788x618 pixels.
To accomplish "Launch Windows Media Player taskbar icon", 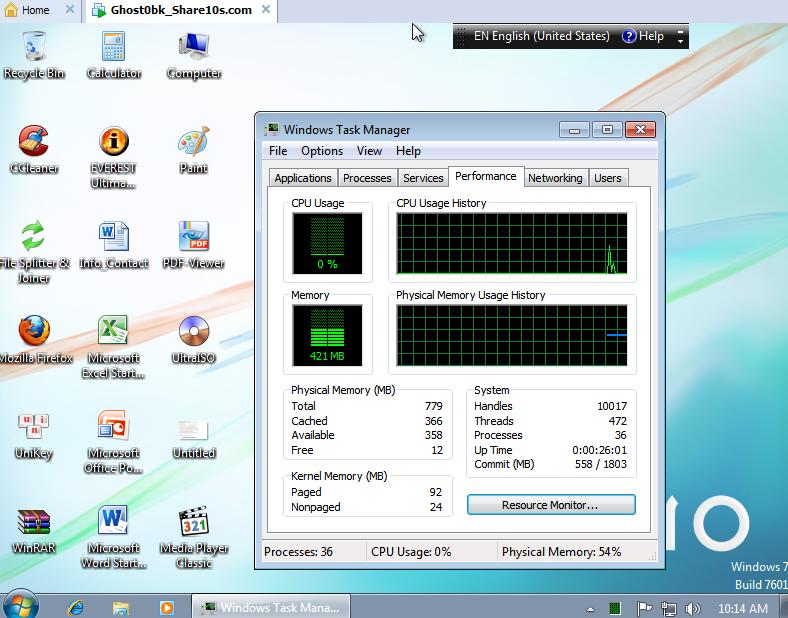I will pos(167,608).
